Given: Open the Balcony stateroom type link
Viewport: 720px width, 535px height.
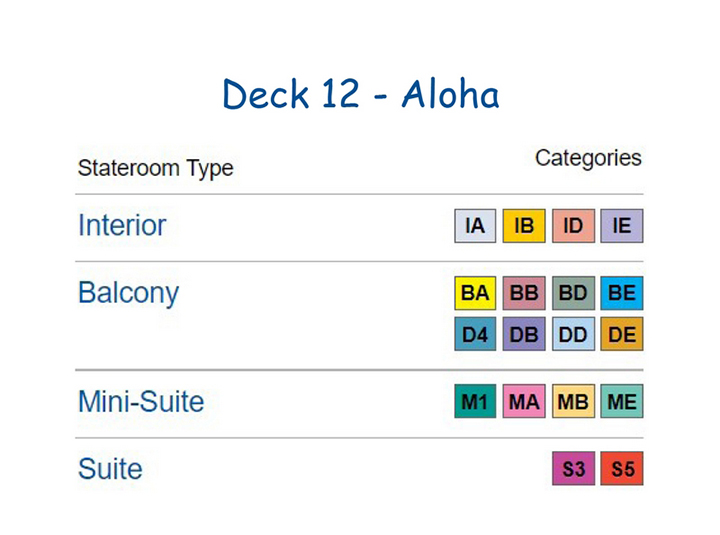Looking at the screenshot, I should click(129, 293).
